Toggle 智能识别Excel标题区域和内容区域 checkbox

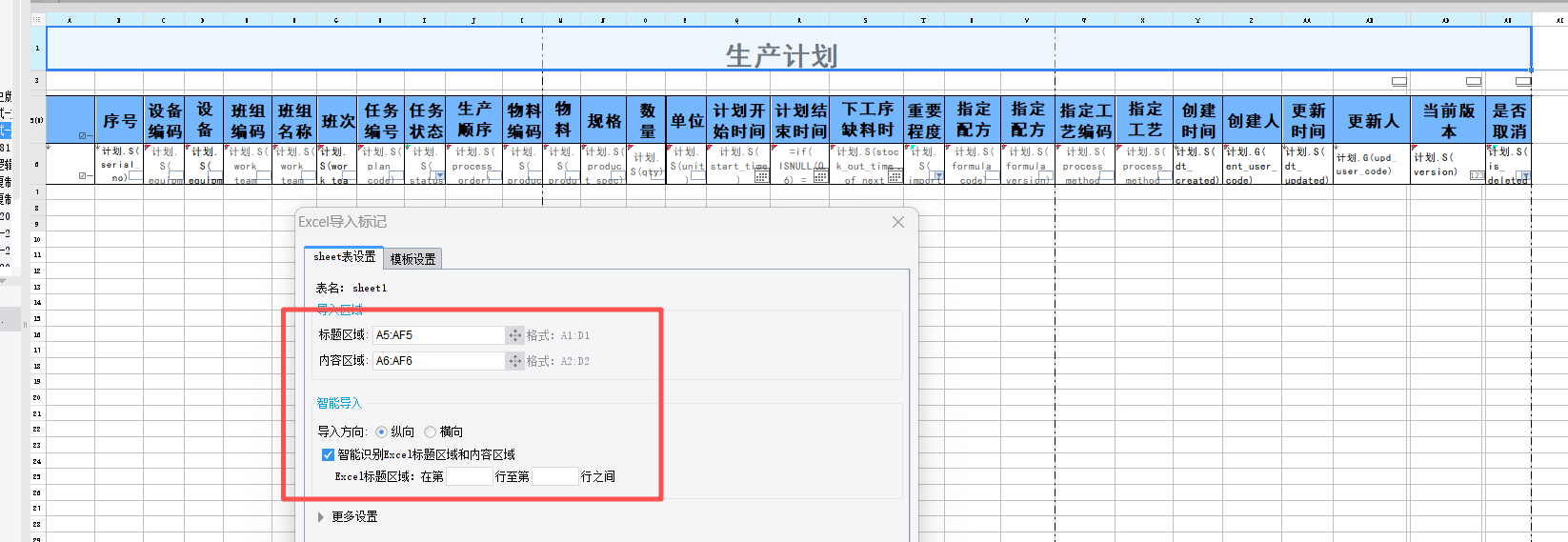point(328,454)
